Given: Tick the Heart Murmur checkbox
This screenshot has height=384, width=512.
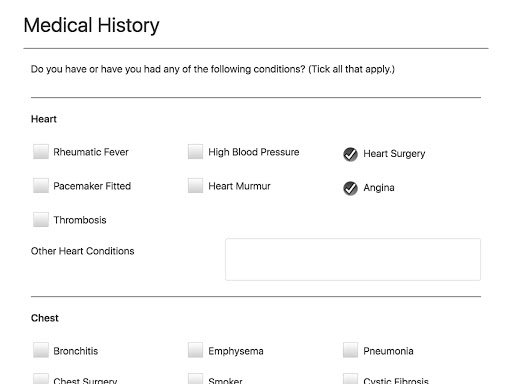Looking at the screenshot, I should point(195,186).
